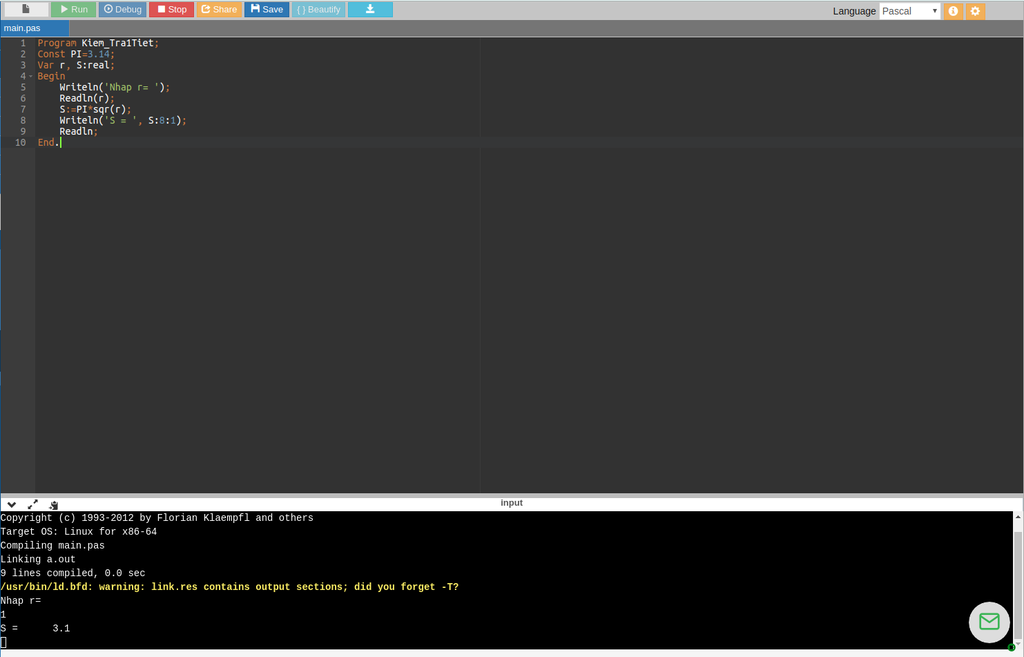This screenshot has width=1024, height=657.
Task: Open the orange info icon
Action: coord(953,11)
